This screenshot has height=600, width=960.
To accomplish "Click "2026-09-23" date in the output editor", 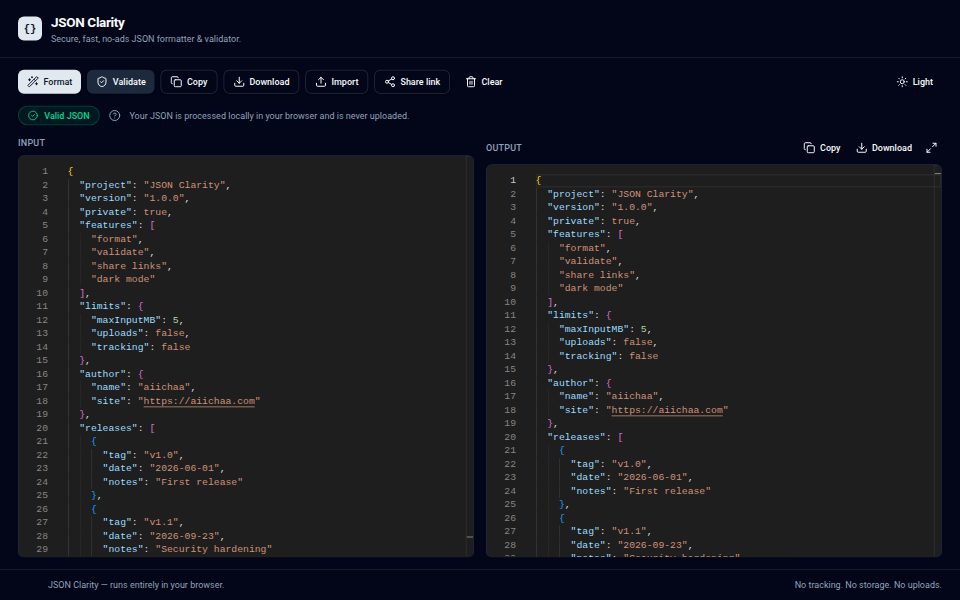I will (655, 545).
